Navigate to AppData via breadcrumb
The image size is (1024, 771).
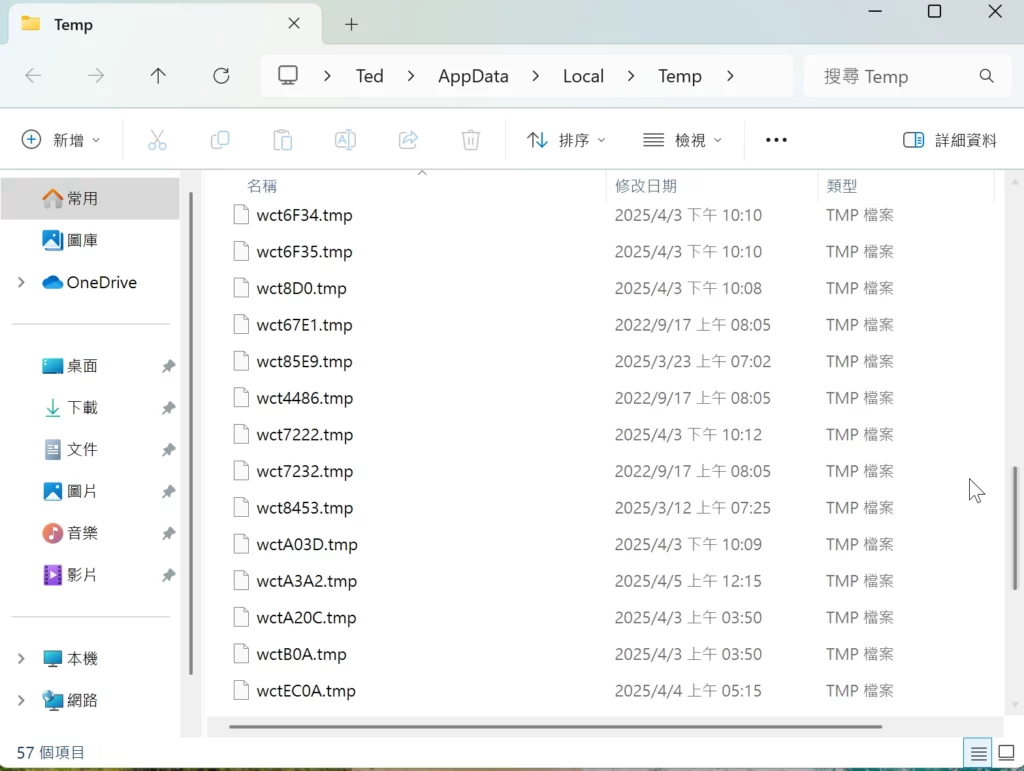[473, 75]
